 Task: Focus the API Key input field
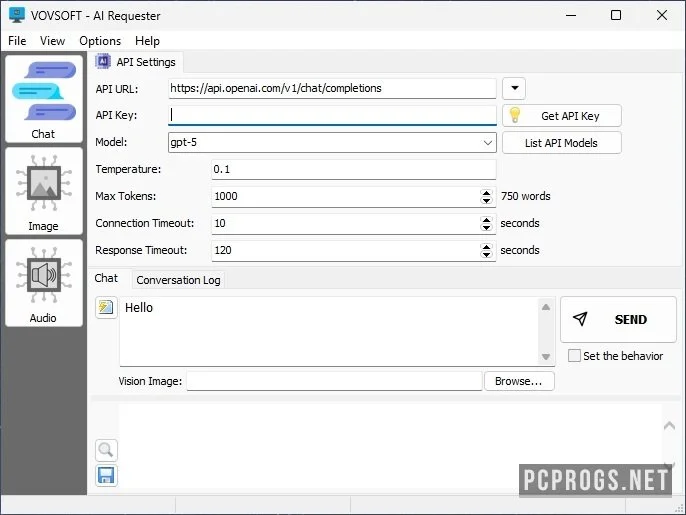332,115
